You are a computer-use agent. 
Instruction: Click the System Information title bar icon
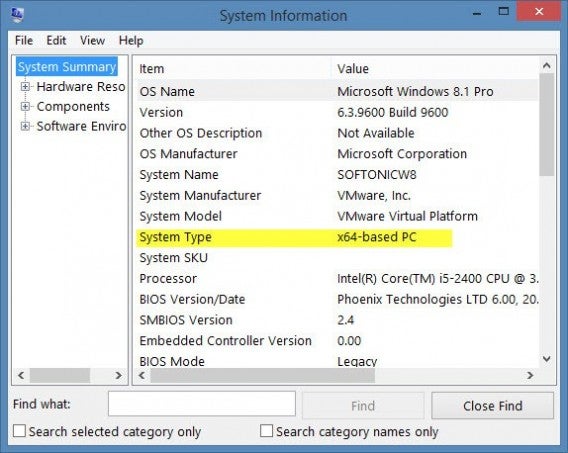17,14
